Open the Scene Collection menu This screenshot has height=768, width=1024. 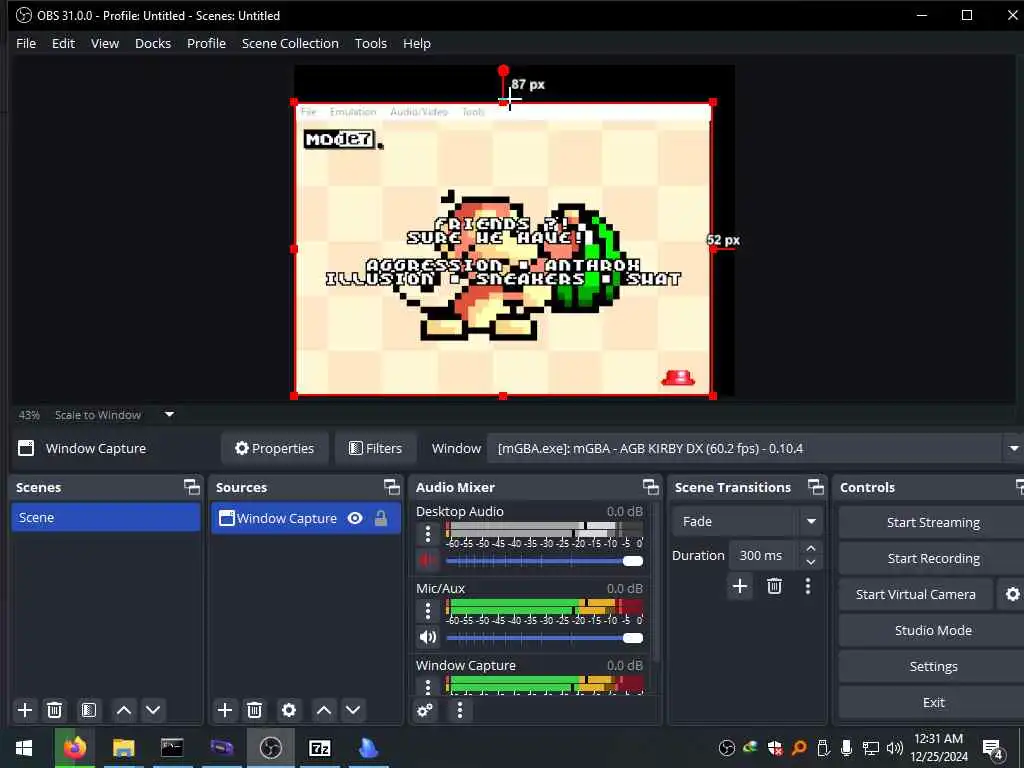click(x=290, y=43)
